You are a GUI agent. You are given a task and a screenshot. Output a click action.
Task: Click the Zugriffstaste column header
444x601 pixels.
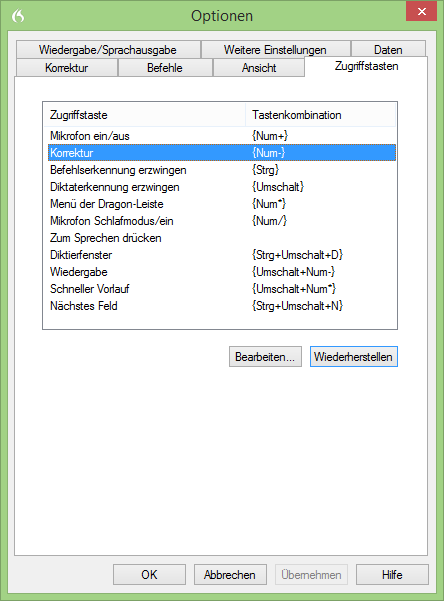[145, 115]
